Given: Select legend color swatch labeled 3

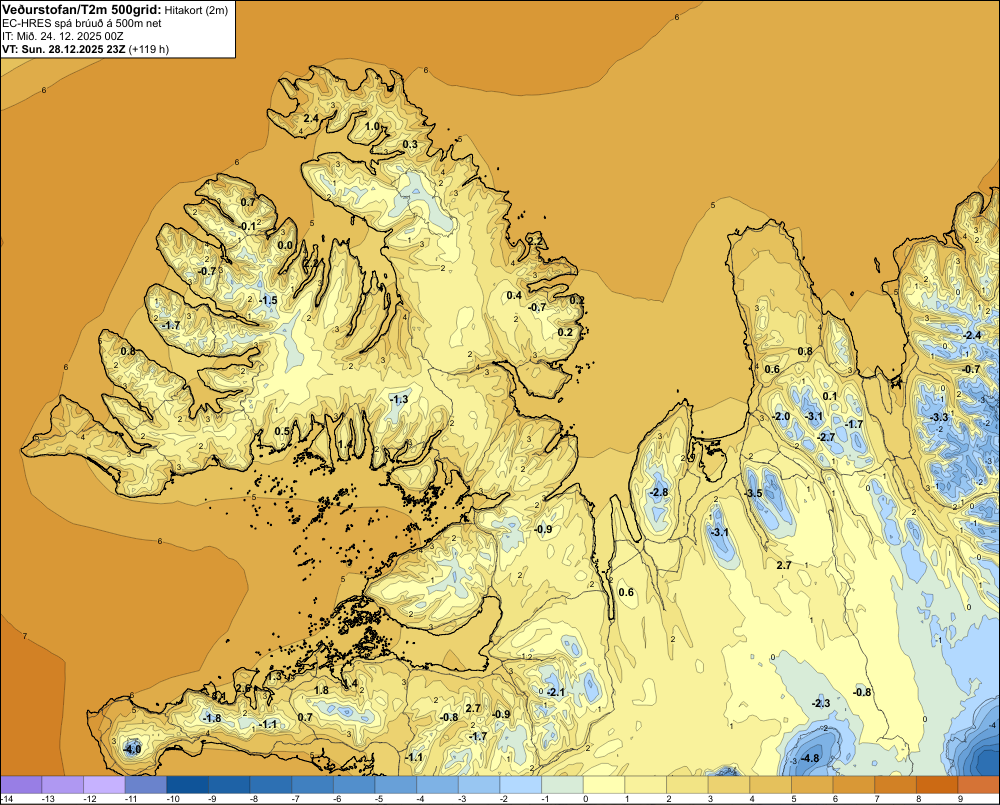Looking at the screenshot, I should pos(730,784).
